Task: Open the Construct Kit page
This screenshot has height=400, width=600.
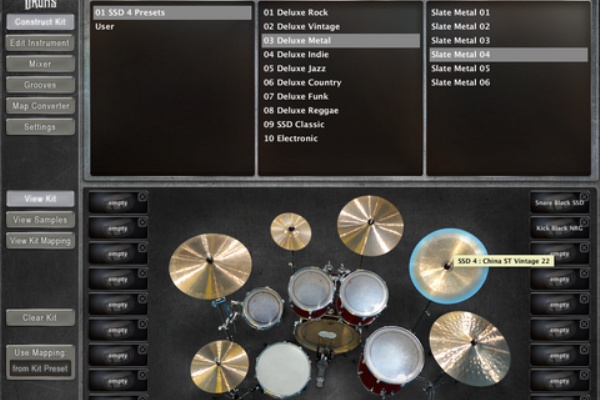Action: (x=40, y=22)
